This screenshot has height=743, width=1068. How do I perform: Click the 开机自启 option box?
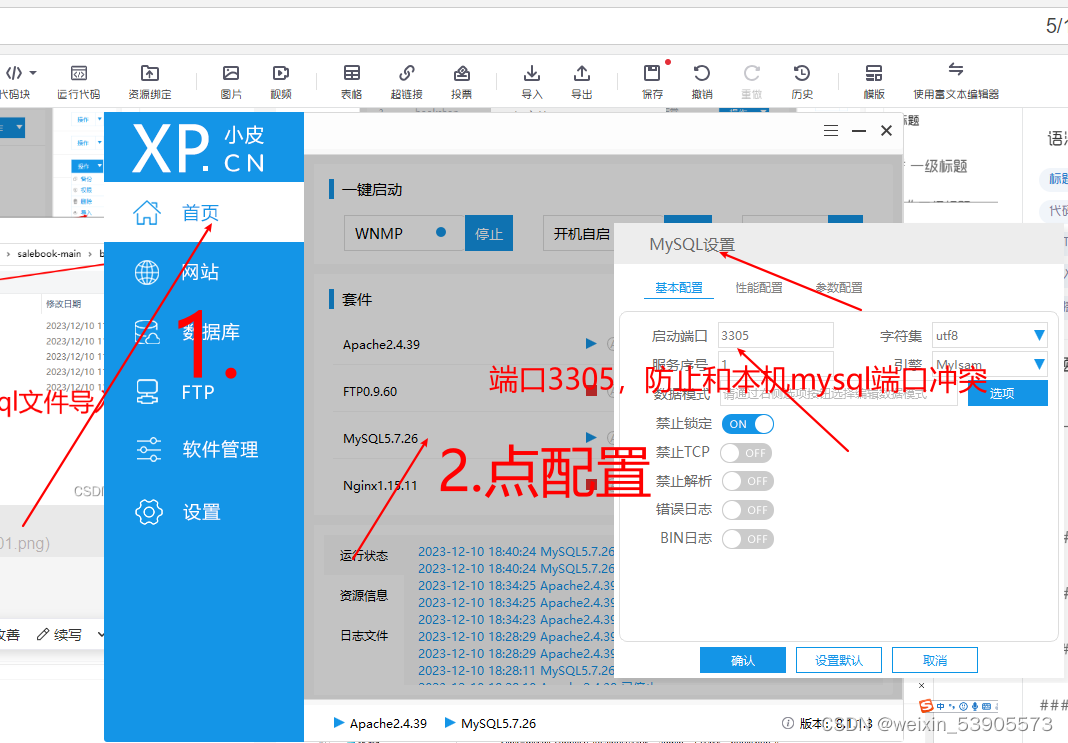click(x=581, y=234)
